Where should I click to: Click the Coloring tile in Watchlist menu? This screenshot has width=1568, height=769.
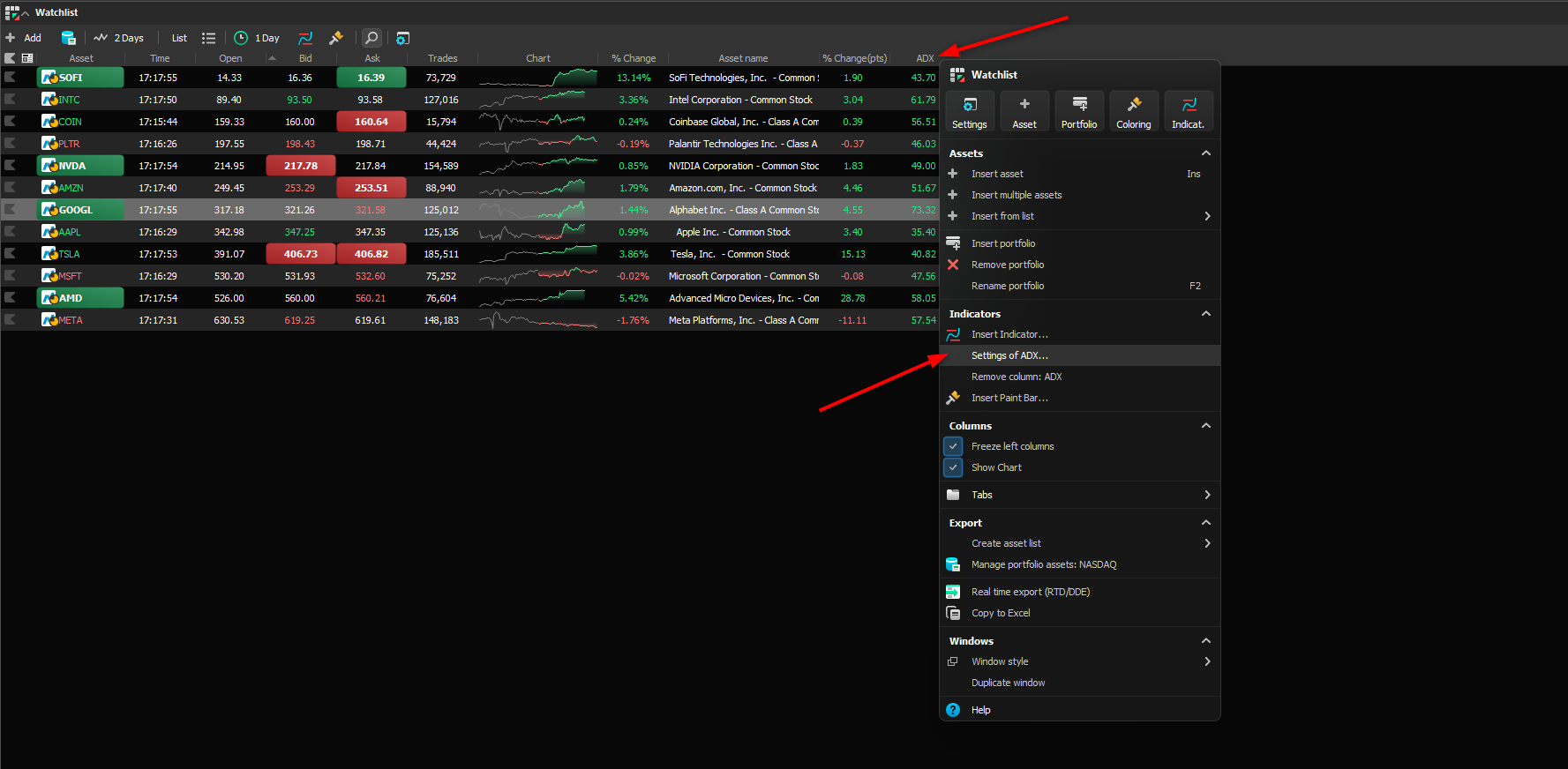click(x=1134, y=112)
